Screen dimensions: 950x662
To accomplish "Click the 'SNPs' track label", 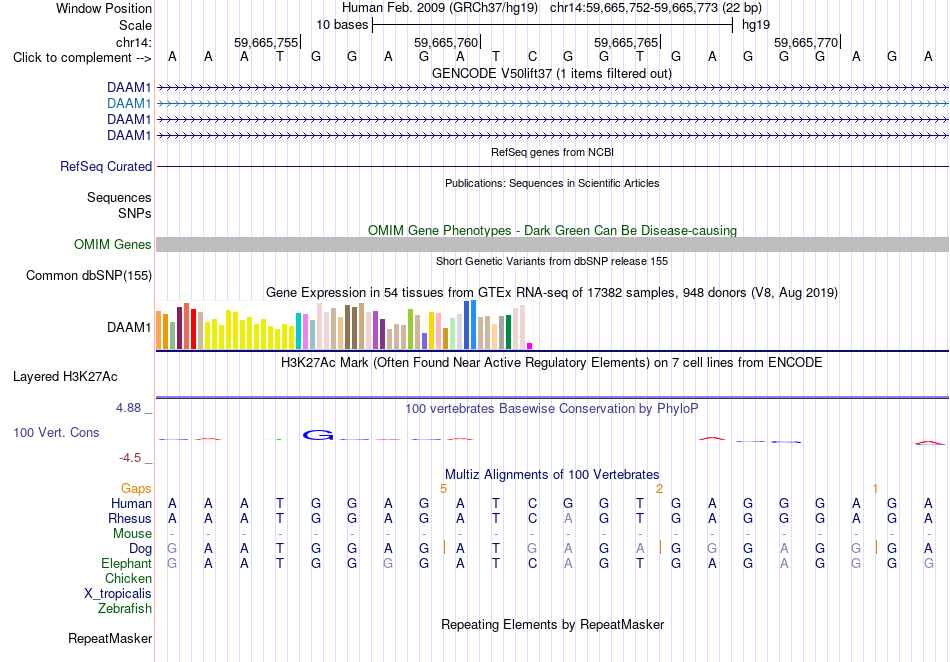I will click(x=135, y=213).
